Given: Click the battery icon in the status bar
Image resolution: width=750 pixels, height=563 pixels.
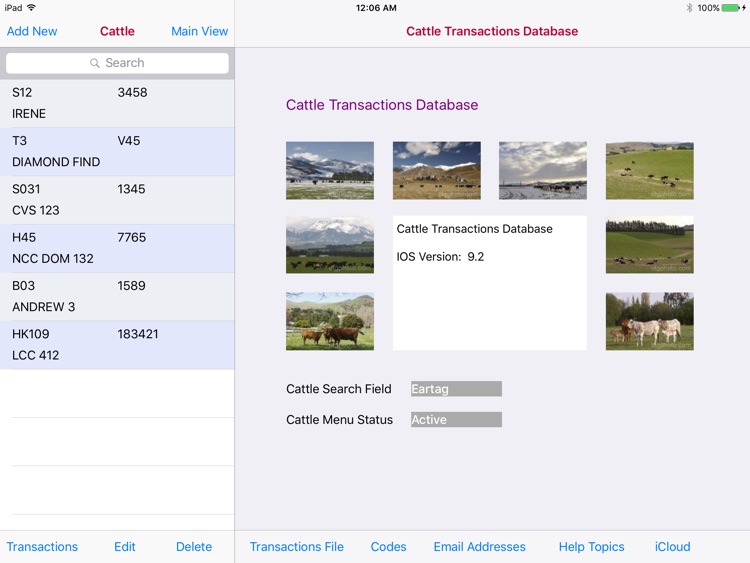Looking at the screenshot, I should pos(731,8).
